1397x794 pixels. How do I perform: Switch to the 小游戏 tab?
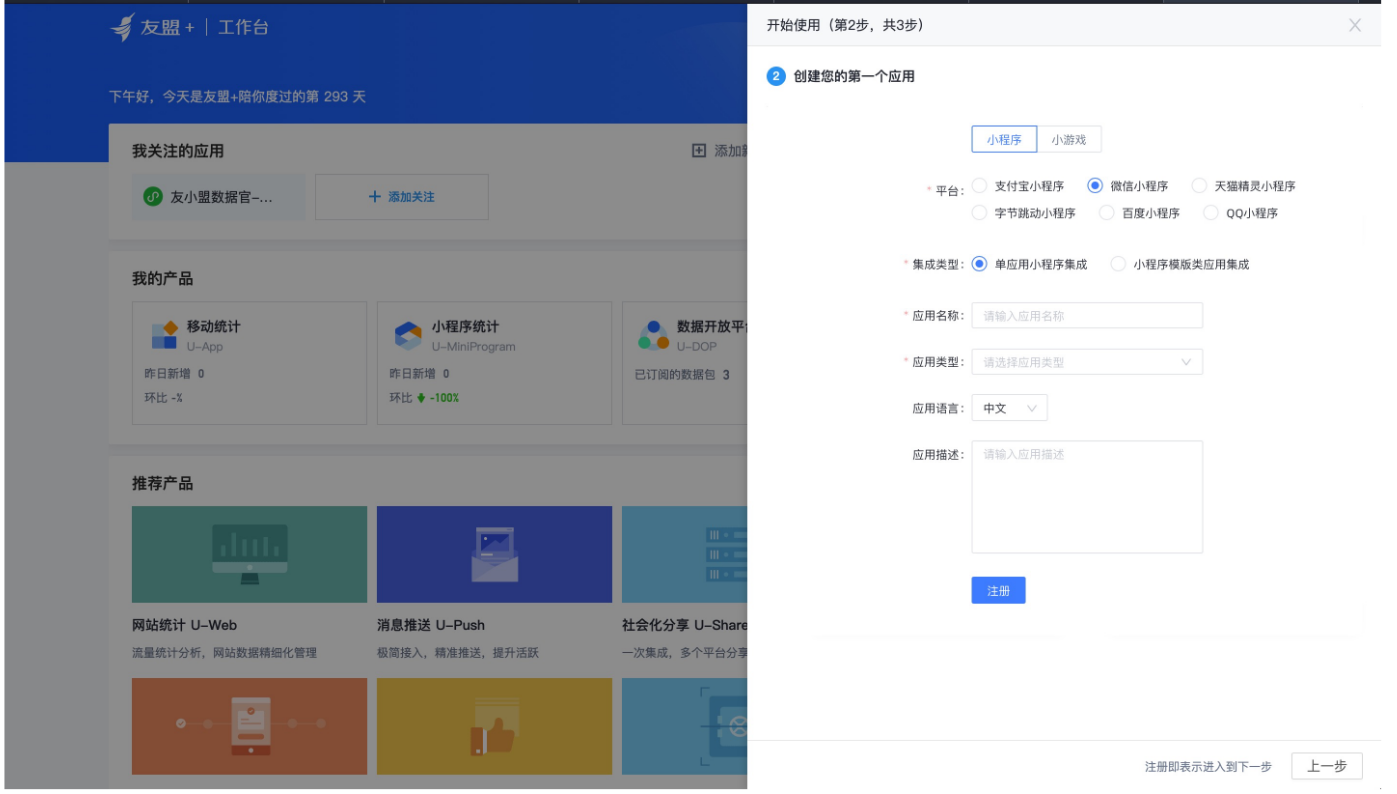1069,140
